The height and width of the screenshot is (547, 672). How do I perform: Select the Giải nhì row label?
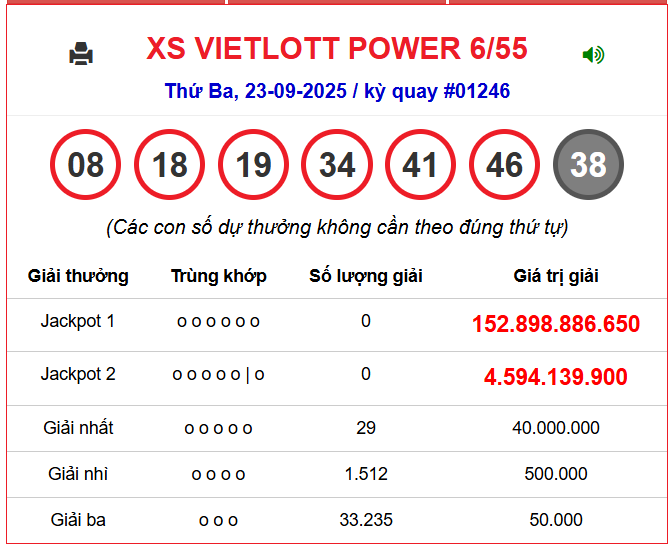[78, 474]
